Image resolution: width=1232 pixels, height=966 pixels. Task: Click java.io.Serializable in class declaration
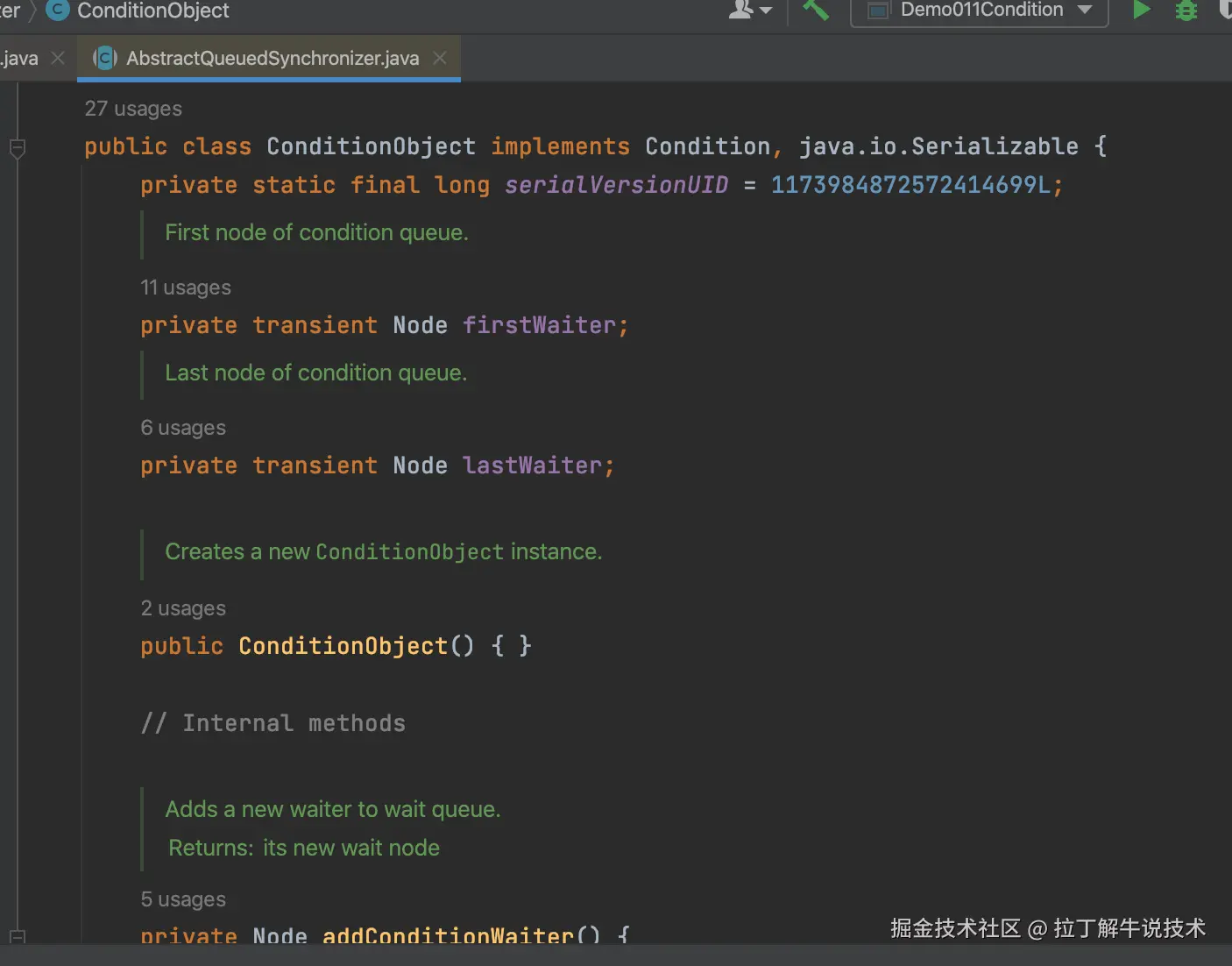[x=938, y=146]
